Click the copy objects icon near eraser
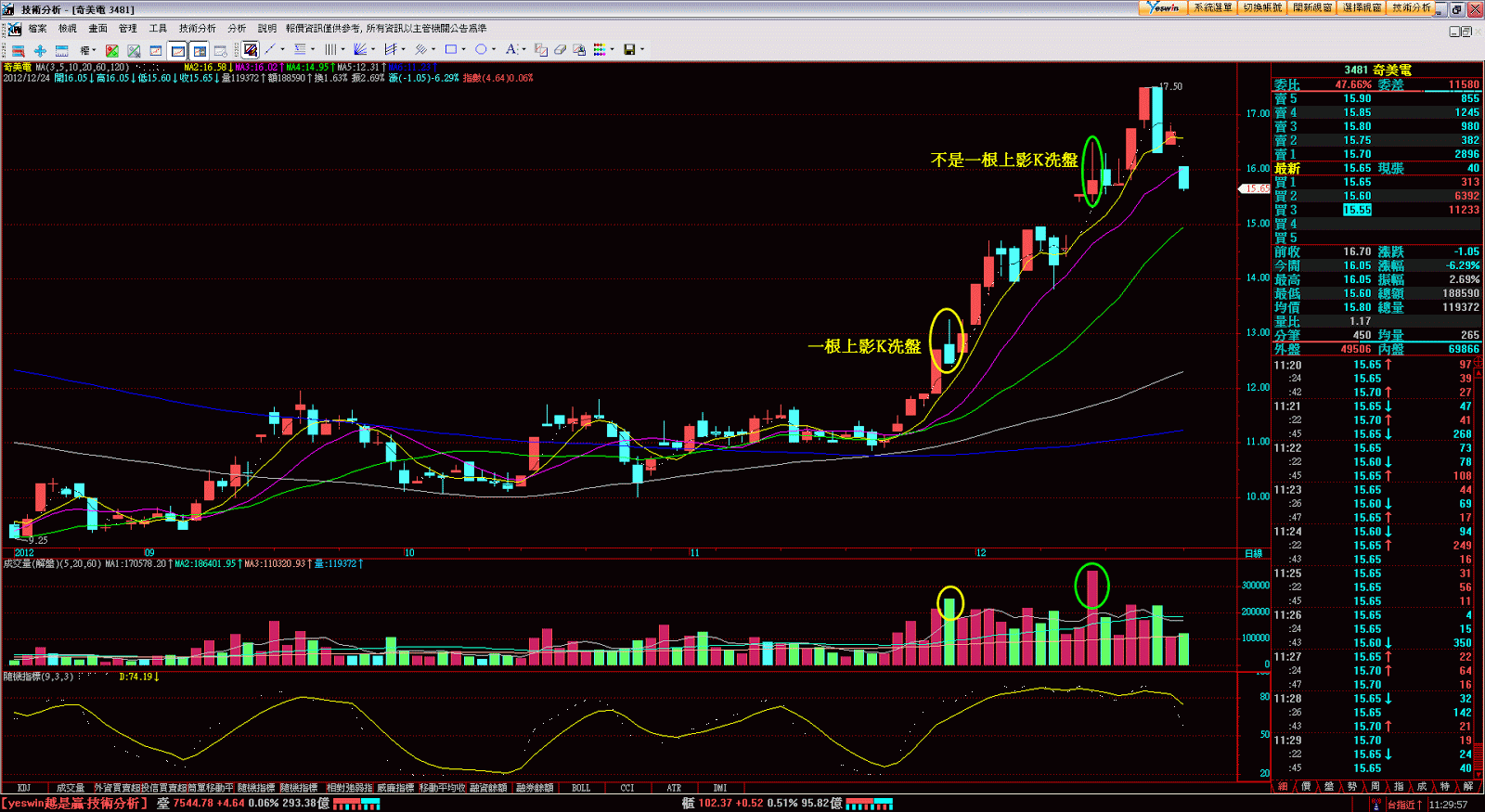The image size is (1485, 812). (540, 50)
